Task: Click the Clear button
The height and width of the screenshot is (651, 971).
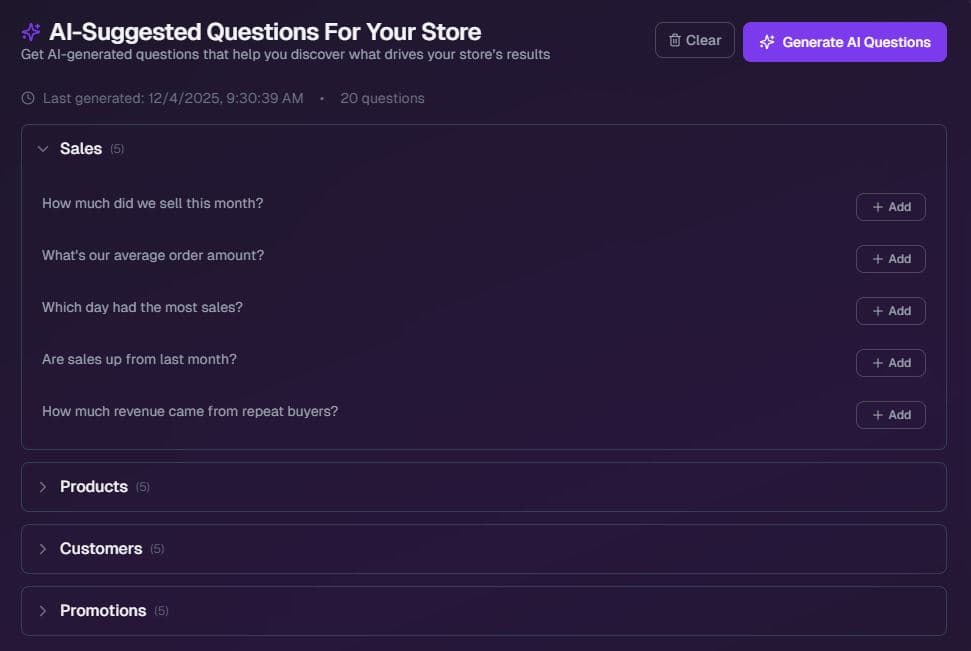Action: click(x=694, y=40)
